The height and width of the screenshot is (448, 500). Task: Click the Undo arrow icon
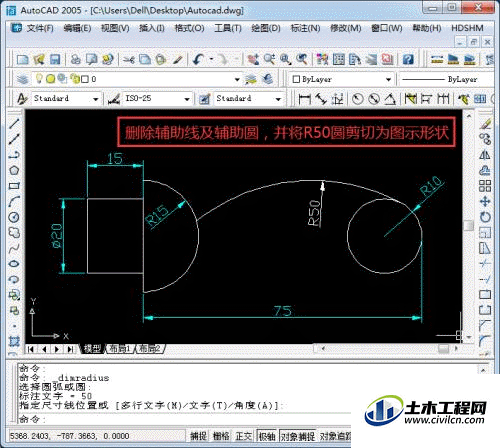tap(199, 59)
